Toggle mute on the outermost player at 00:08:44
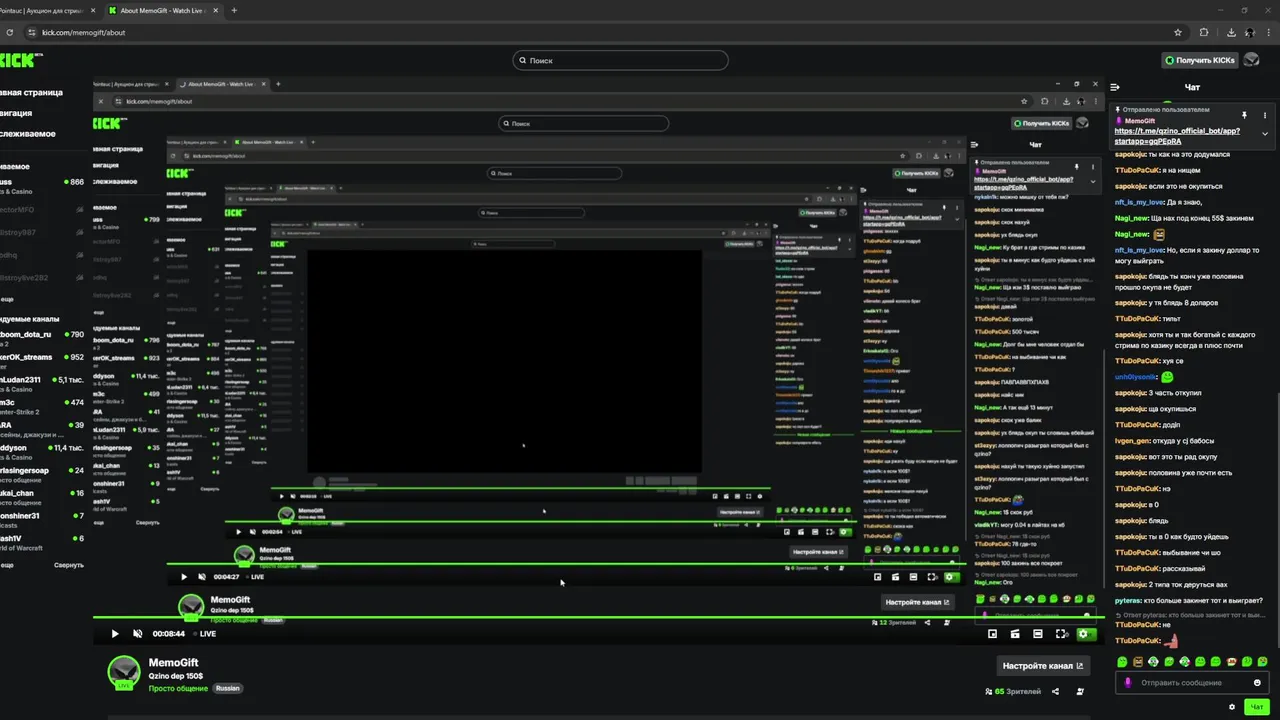This screenshot has height=720, width=1280. pyautogui.click(x=138, y=634)
